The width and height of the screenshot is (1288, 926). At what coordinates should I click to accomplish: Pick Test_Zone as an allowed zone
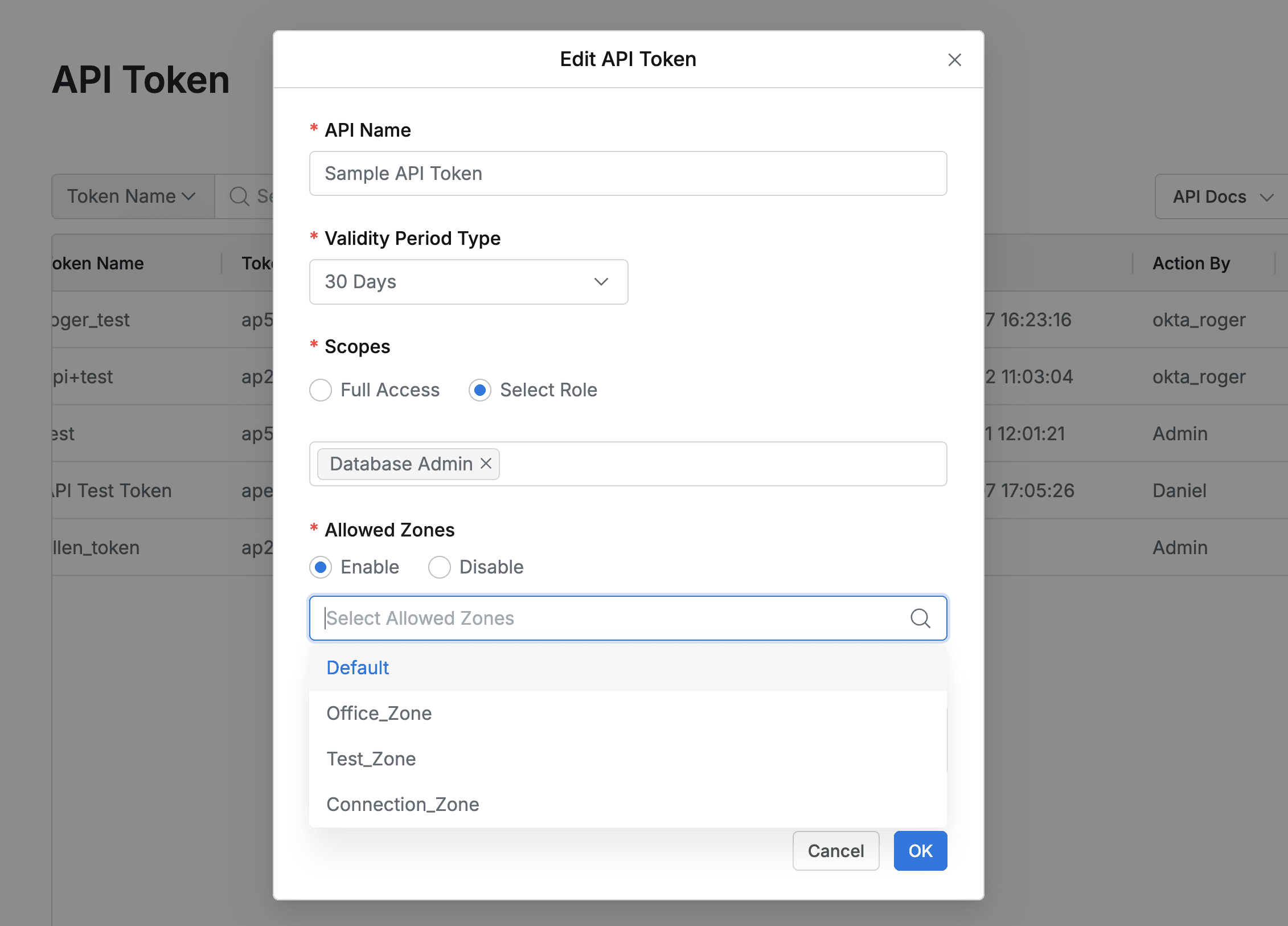coord(371,759)
